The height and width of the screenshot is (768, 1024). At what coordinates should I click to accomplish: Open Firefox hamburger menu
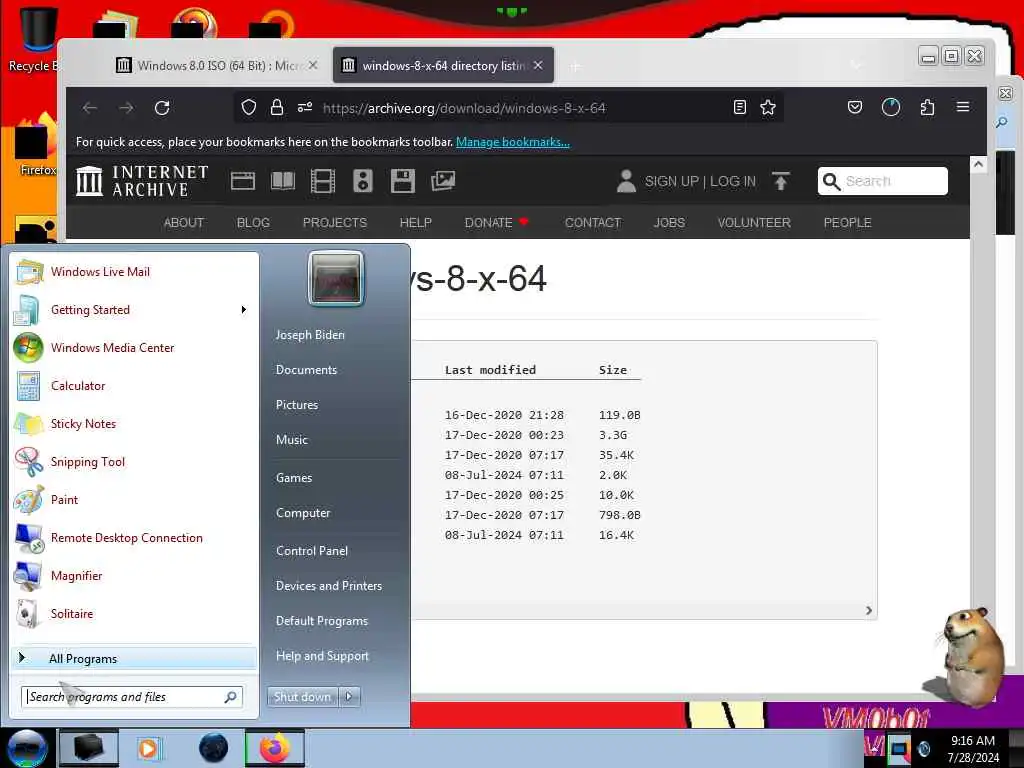[x=963, y=107]
